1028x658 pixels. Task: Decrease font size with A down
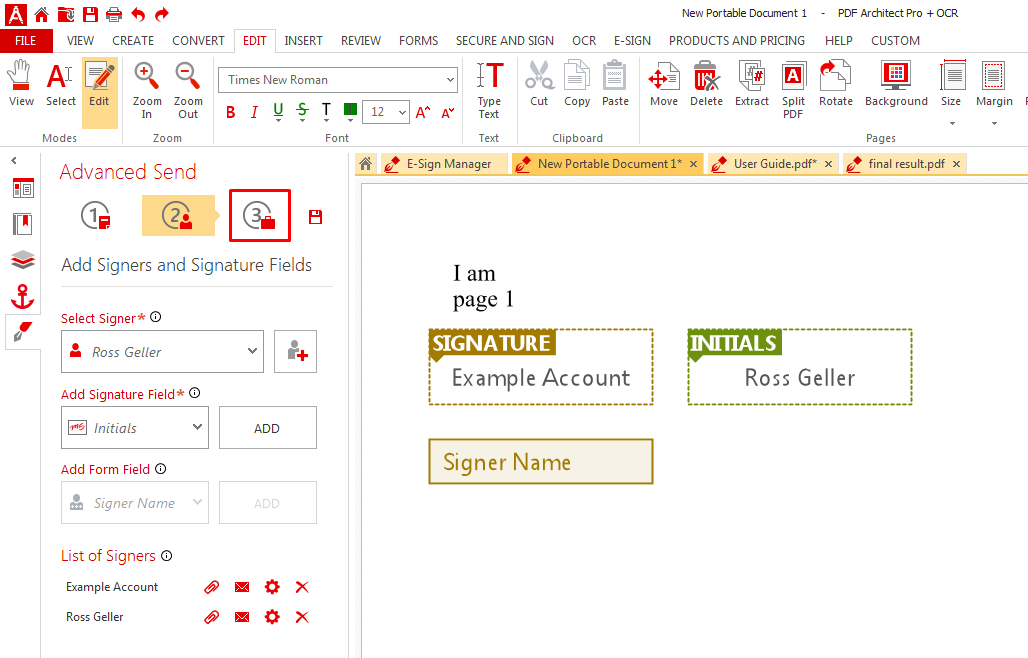[448, 113]
